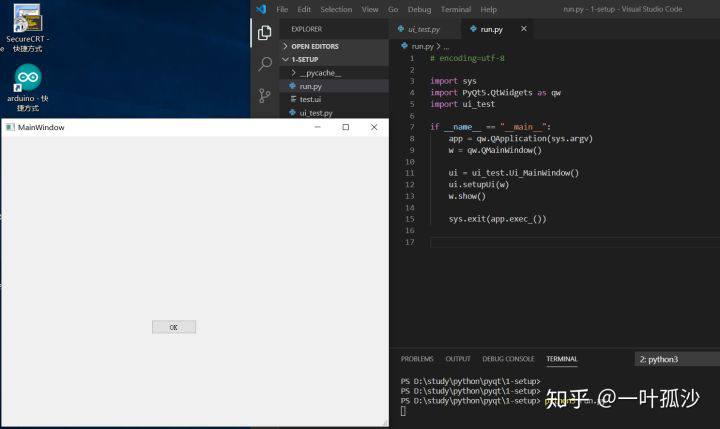Open terminal selector dropdown showing 2: python3
Viewport: 720px width, 429px height.
tap(677, 359)
